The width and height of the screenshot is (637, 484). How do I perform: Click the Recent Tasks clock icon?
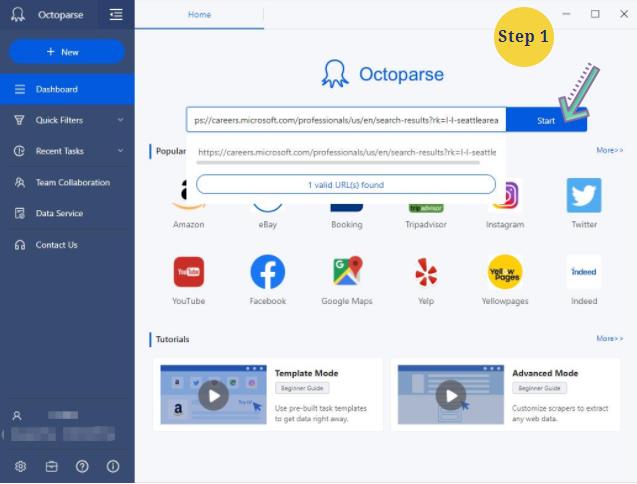[19, 151]
